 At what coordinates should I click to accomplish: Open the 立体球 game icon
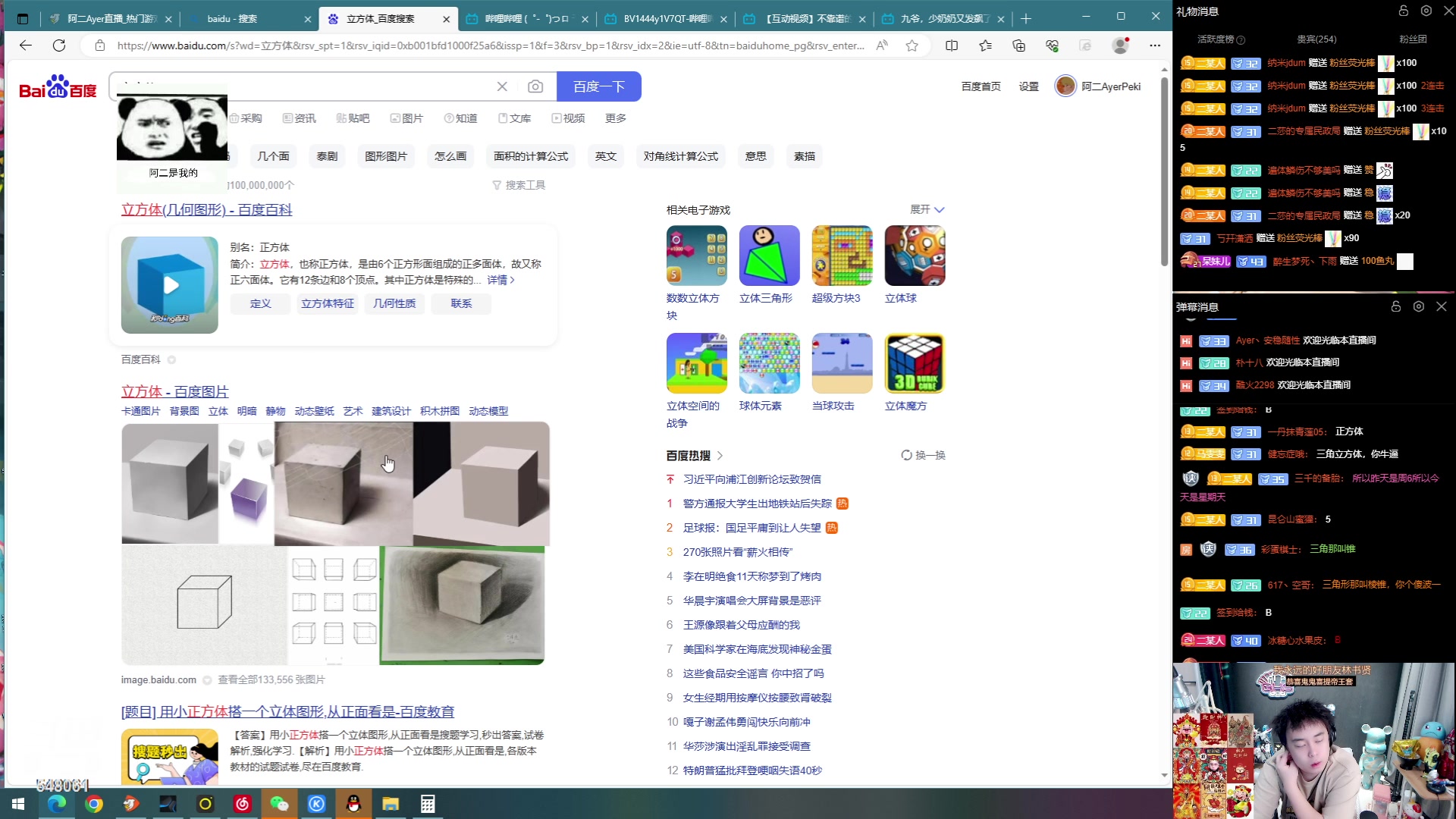pyautogui.click(x=915, y=256)
